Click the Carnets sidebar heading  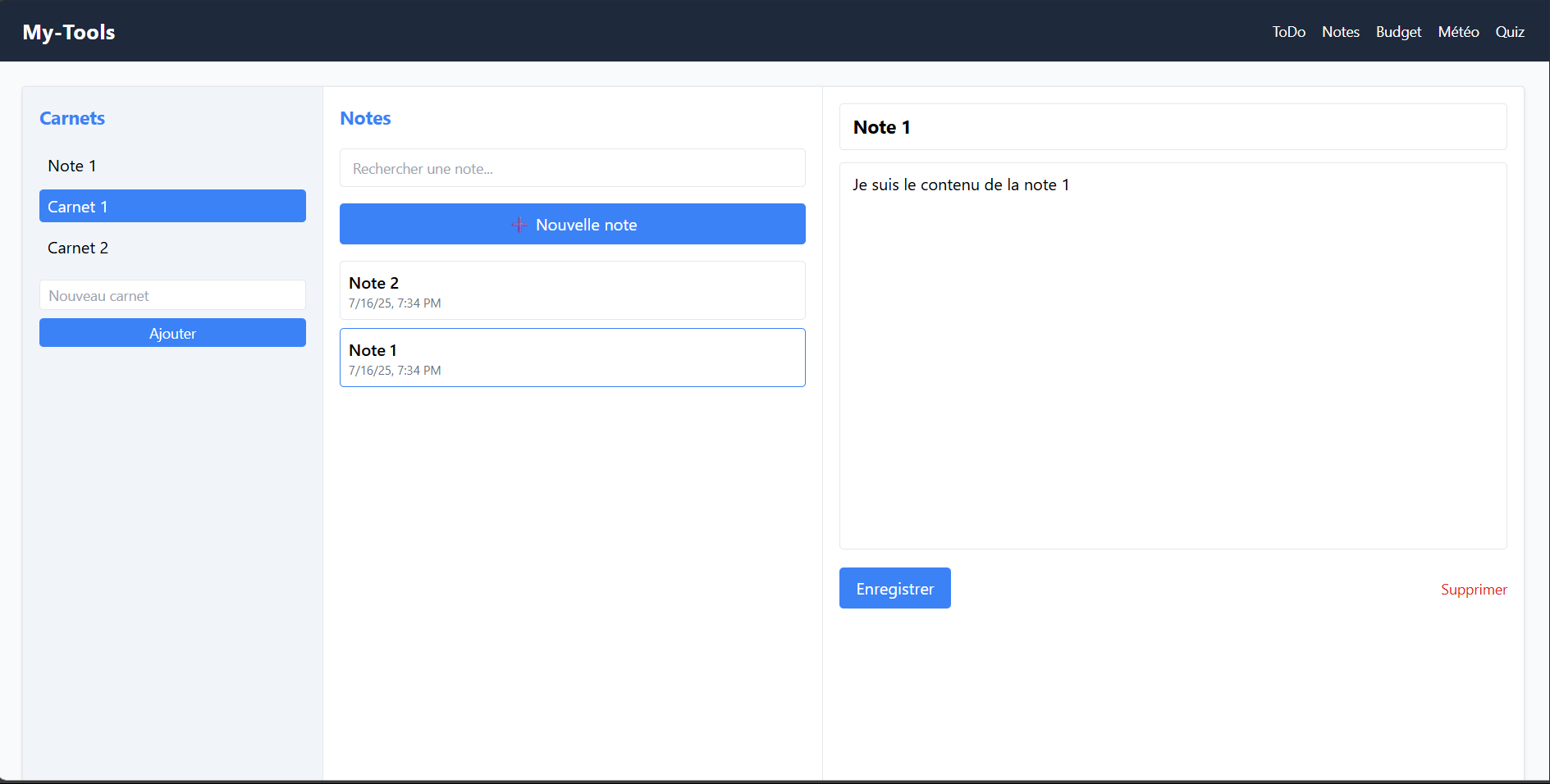coord(72,118)
